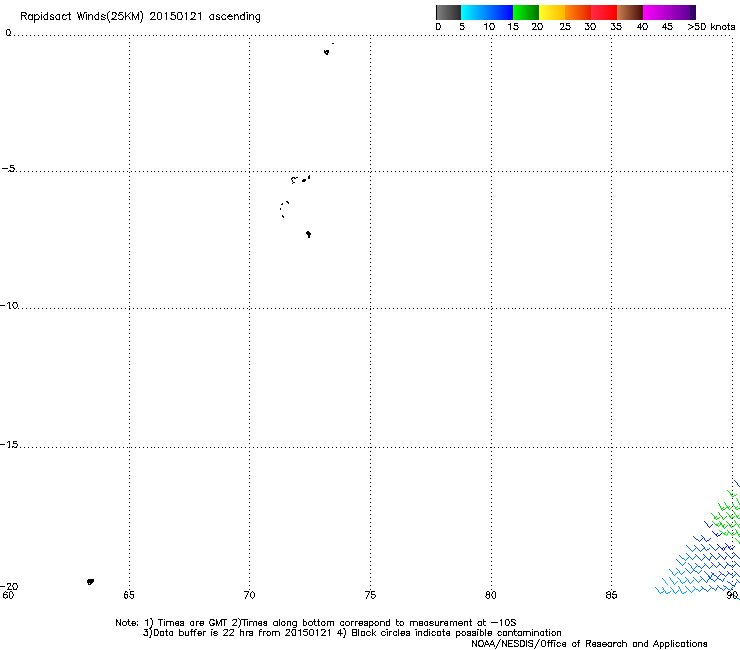Click the latitude label '-15'
The height and width of the screenshot is (650, 740).
pos(9,444)
